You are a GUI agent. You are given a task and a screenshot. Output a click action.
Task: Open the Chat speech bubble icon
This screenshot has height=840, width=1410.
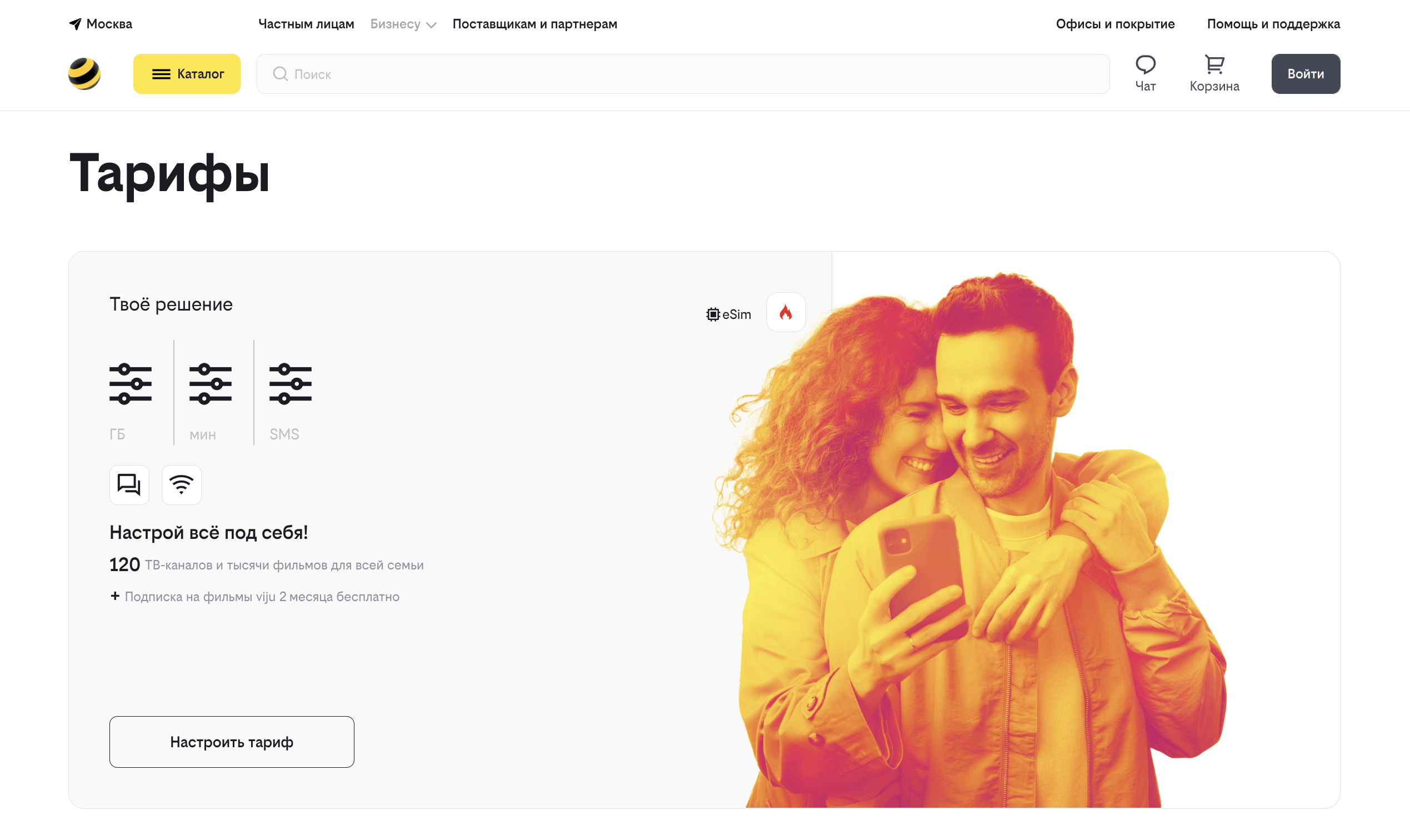pyautogui.click(x=1145, y=64)
